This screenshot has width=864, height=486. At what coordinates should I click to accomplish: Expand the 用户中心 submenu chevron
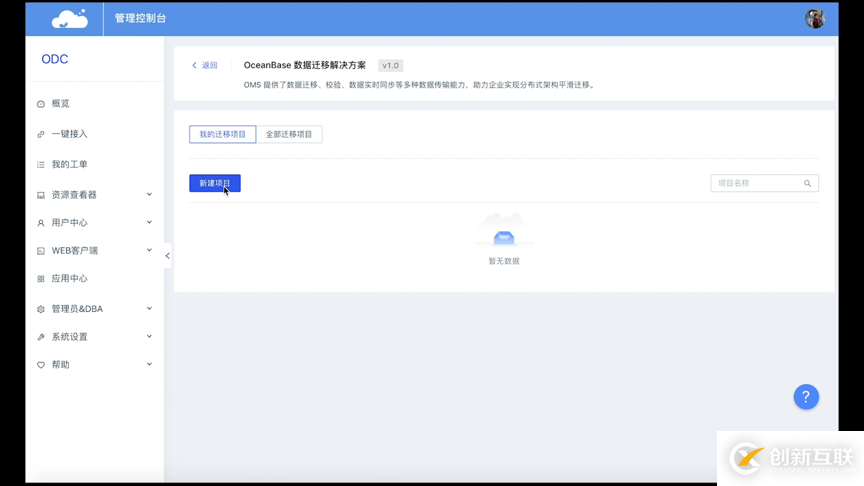pos(149,222)
